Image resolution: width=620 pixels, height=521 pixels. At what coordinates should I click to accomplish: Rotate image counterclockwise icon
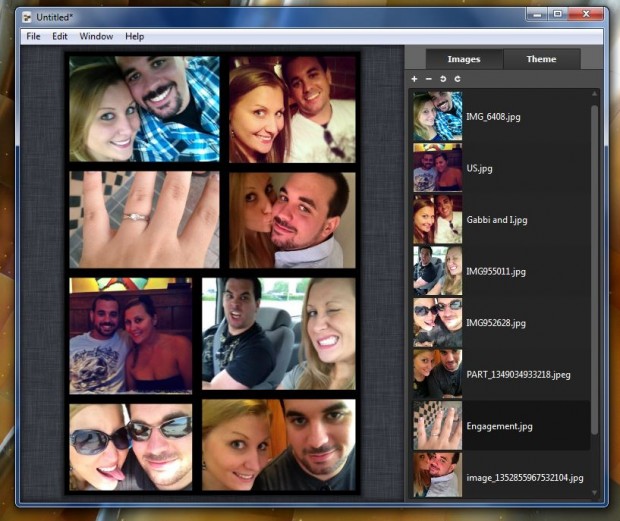(x=443, y=79)
